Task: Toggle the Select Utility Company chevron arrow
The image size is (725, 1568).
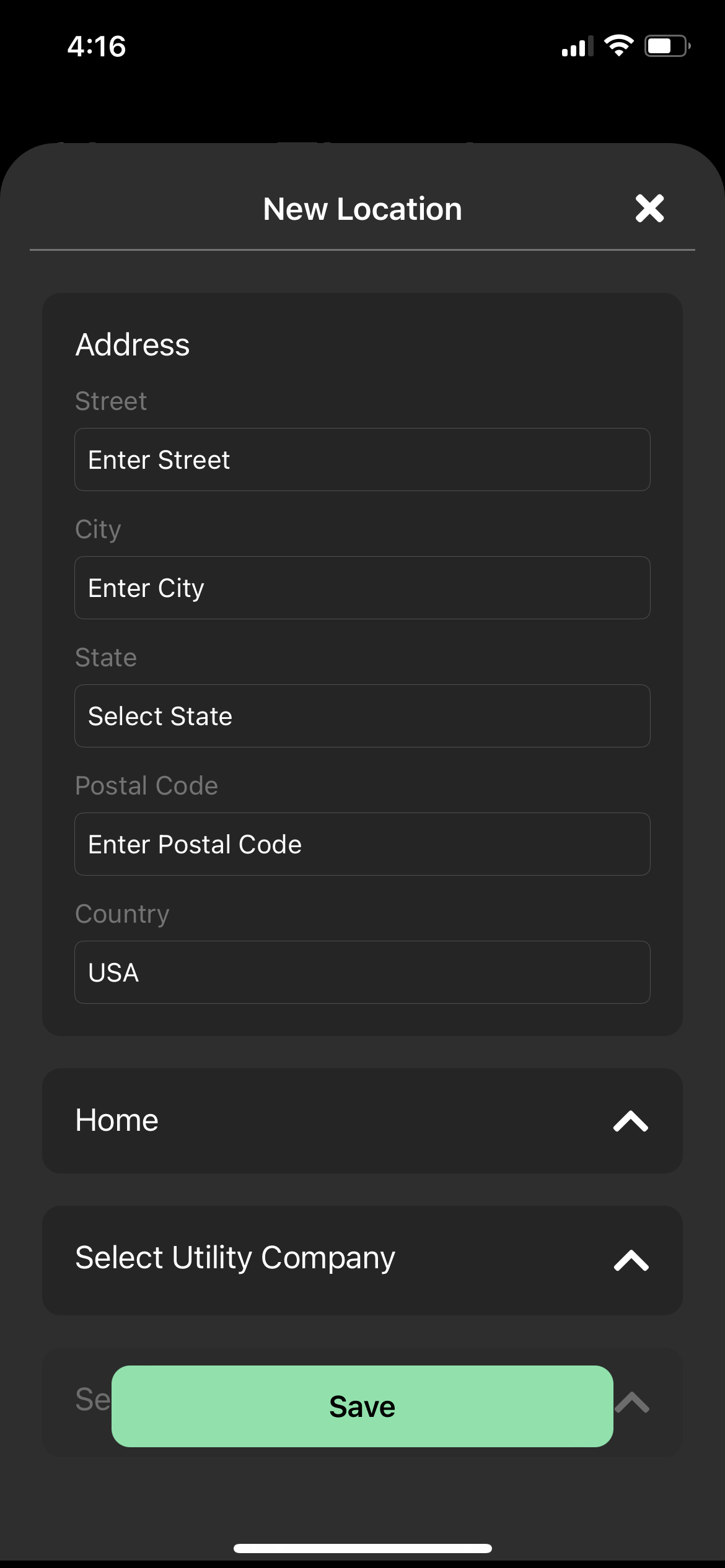Action: pyautogui.click(x=631, y=1260)
